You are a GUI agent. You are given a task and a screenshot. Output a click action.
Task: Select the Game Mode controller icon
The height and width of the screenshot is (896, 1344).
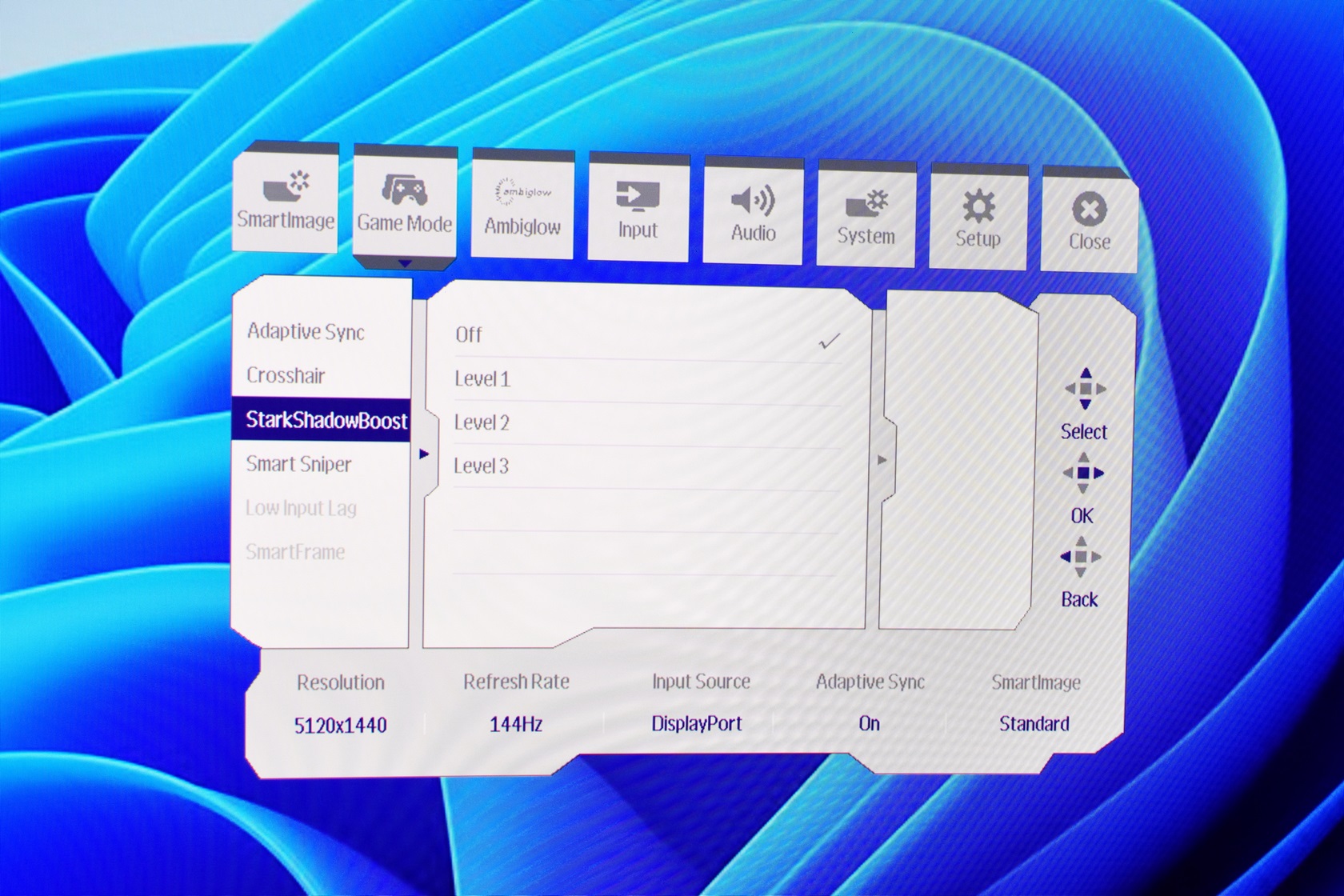(405, 190)
